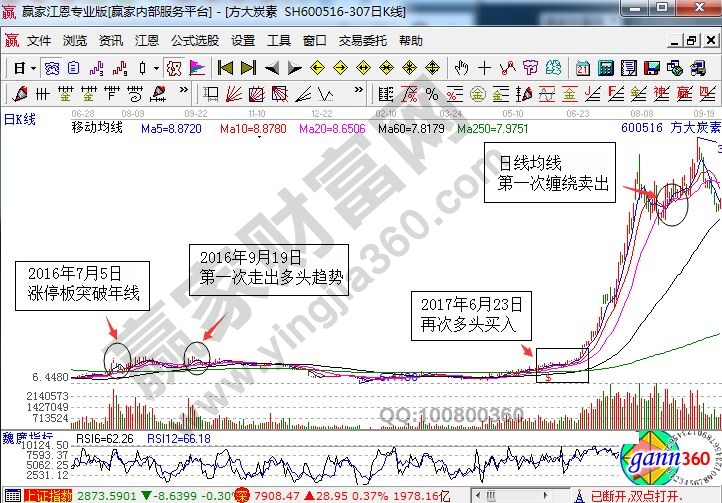This screenshot has height=503, width=722.
Task: Toggle the candlestick chart style button
Action: point(142,68)
